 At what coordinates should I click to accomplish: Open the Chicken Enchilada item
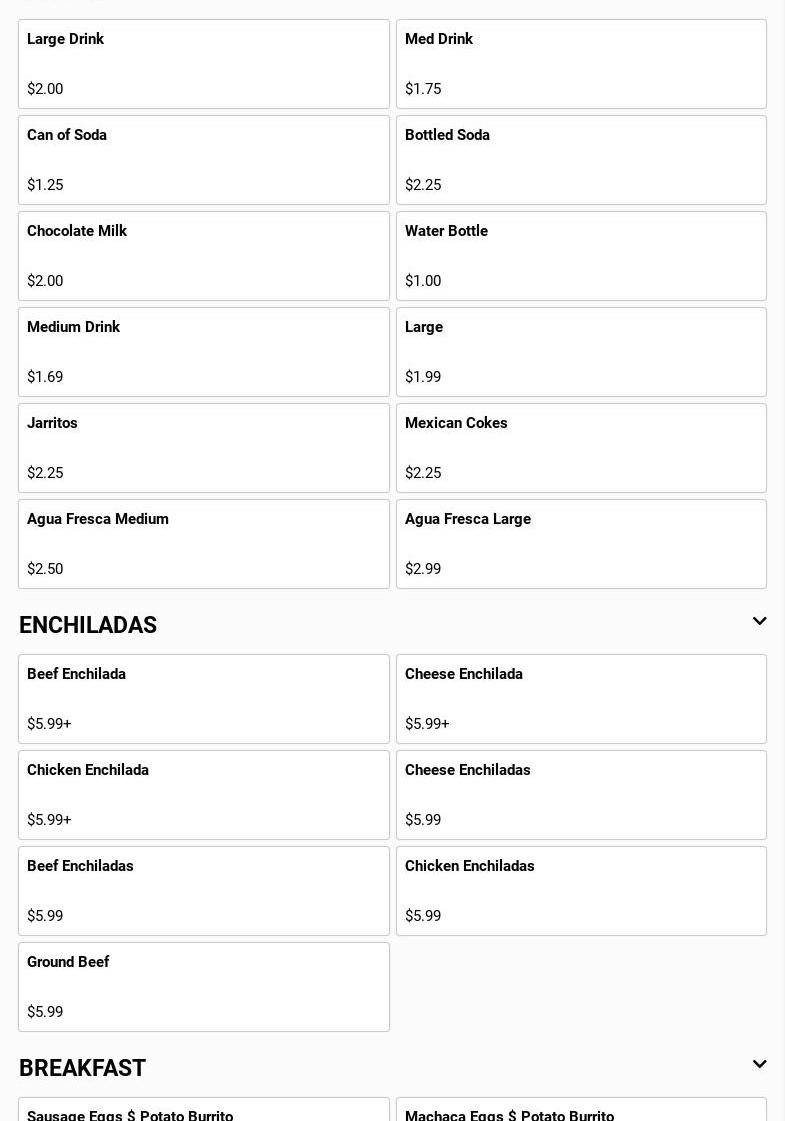pos(203,795)
